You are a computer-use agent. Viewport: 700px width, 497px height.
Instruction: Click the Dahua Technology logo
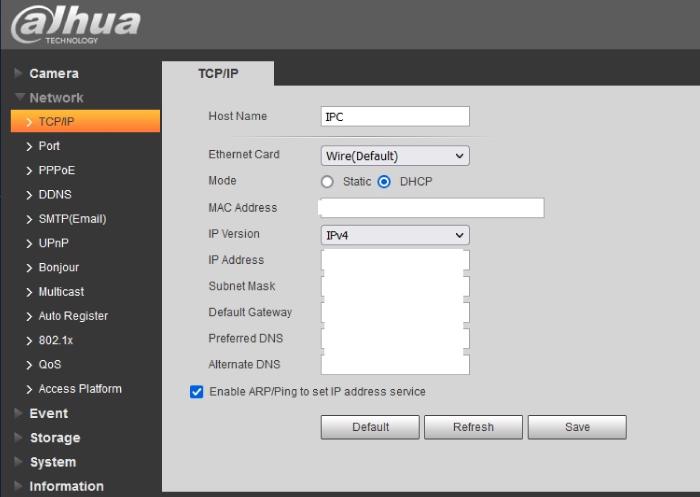click(75, 25)
